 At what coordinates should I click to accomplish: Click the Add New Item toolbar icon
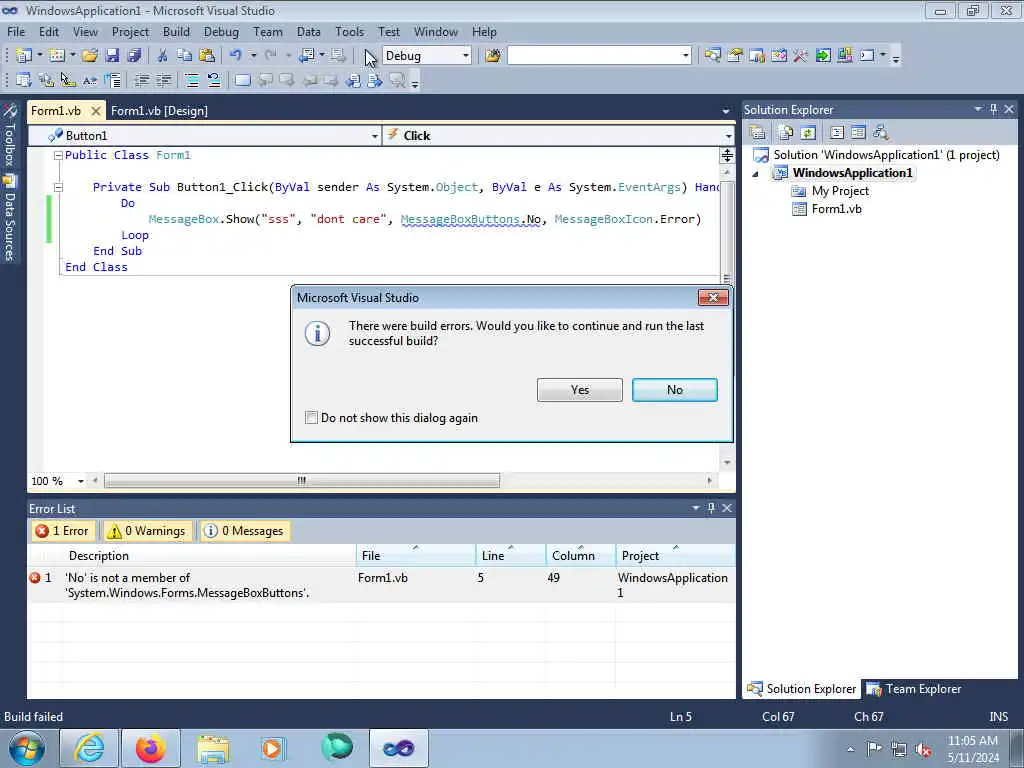[57, 56]
